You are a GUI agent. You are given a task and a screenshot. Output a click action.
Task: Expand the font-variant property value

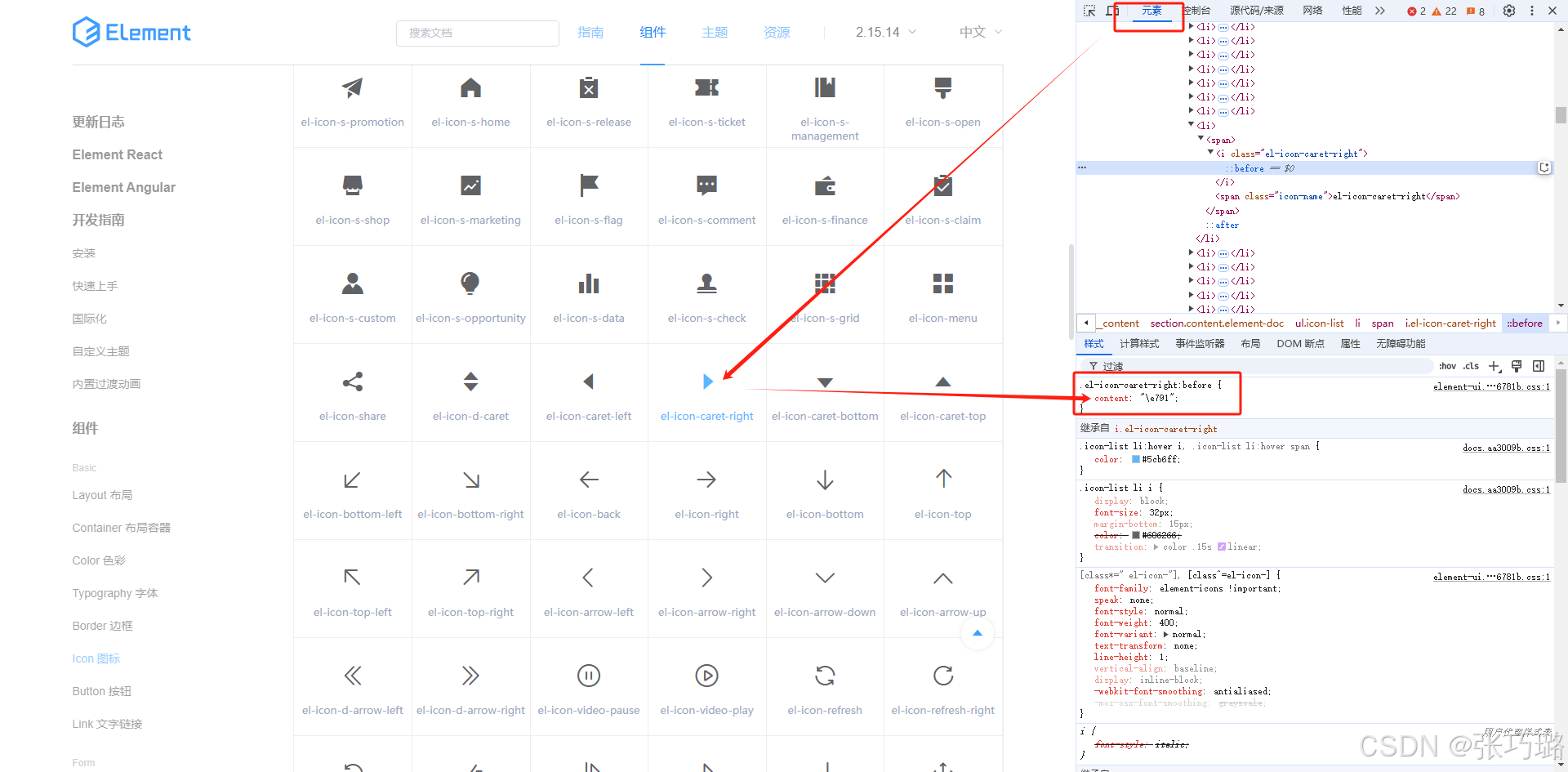coord(1167,634)
